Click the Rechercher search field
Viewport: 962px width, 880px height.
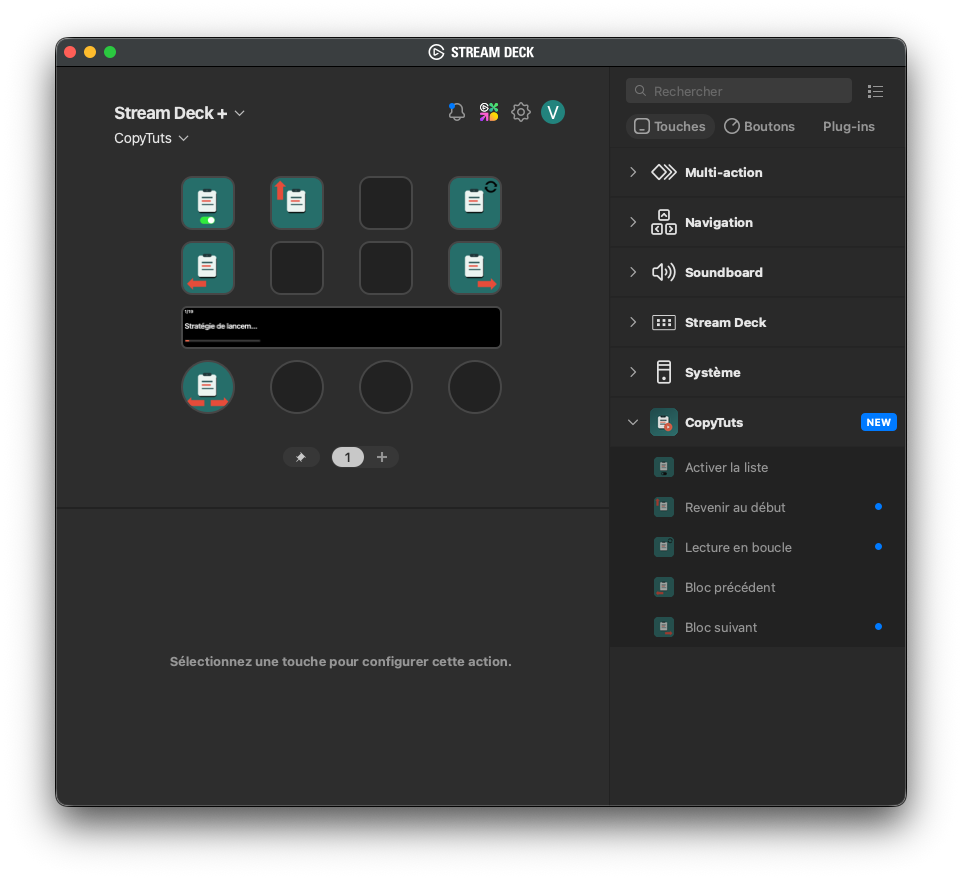tap(739, 91)
